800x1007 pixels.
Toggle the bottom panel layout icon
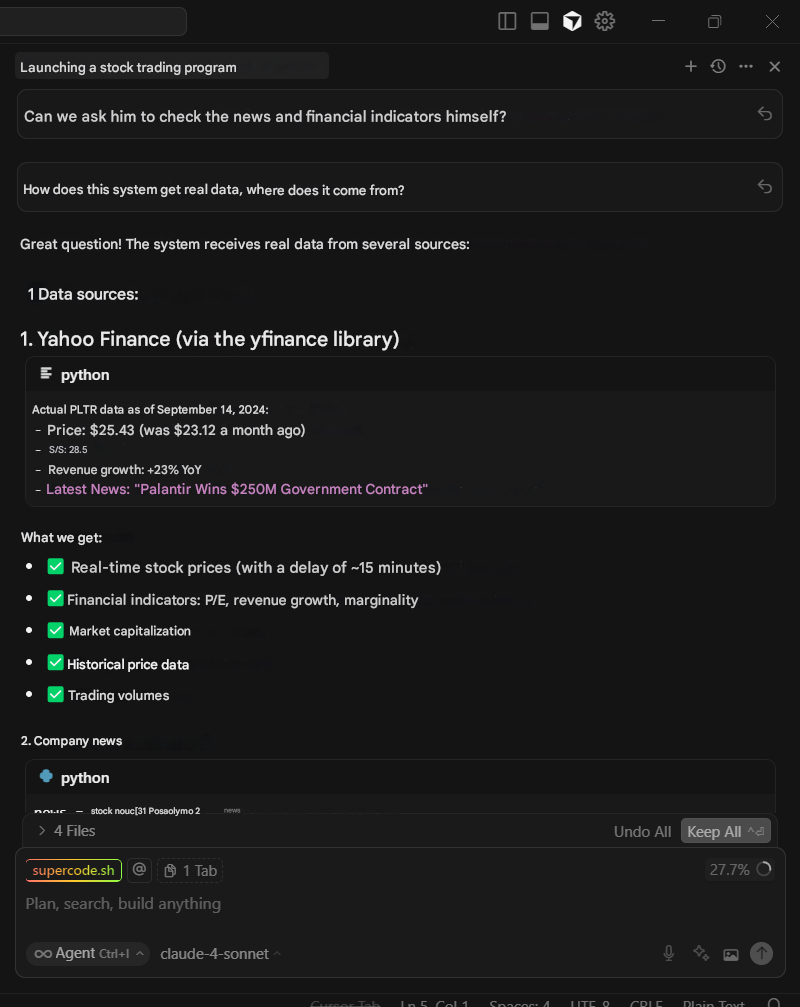pos(540,21)
